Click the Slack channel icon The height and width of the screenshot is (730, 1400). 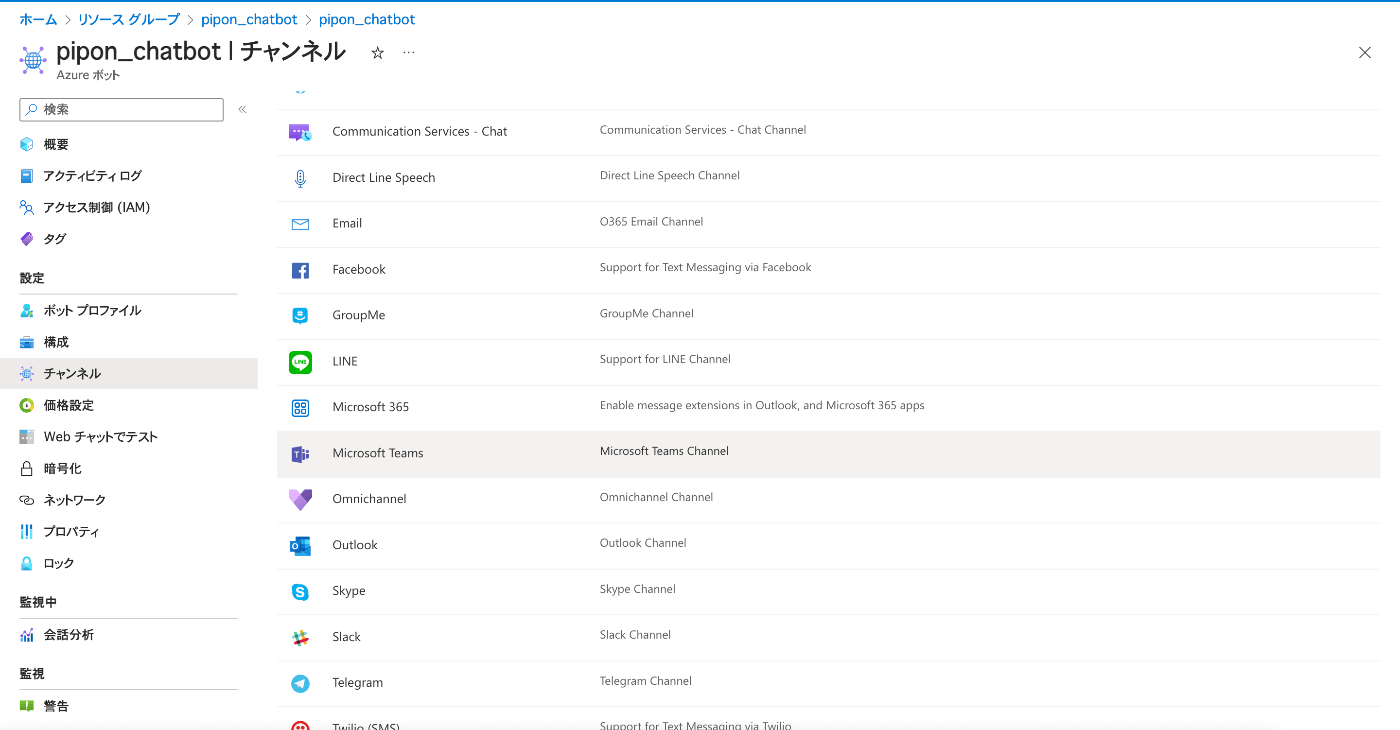click(300, 638)
